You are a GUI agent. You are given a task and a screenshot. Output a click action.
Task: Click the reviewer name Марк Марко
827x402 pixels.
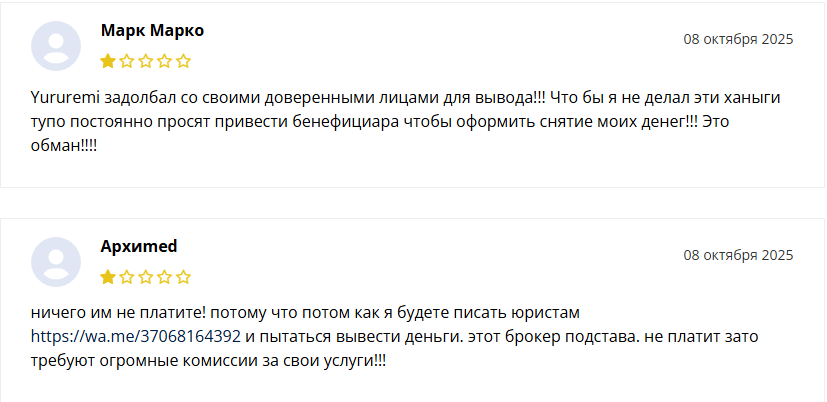pos(152,31)
